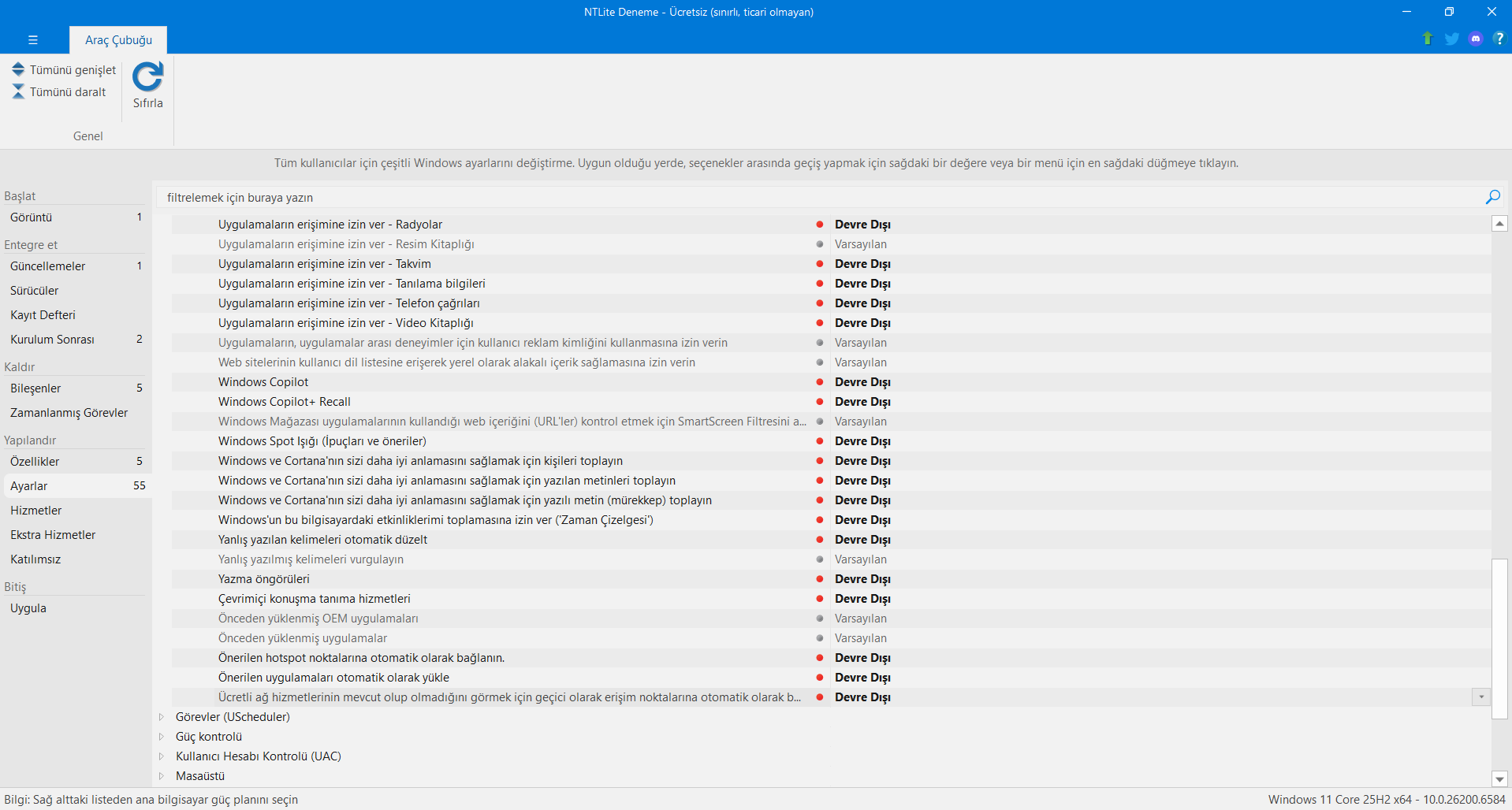Open the hamburger main menu
The width and height of the screenshot is (1512, 810).
click(32, 39)
